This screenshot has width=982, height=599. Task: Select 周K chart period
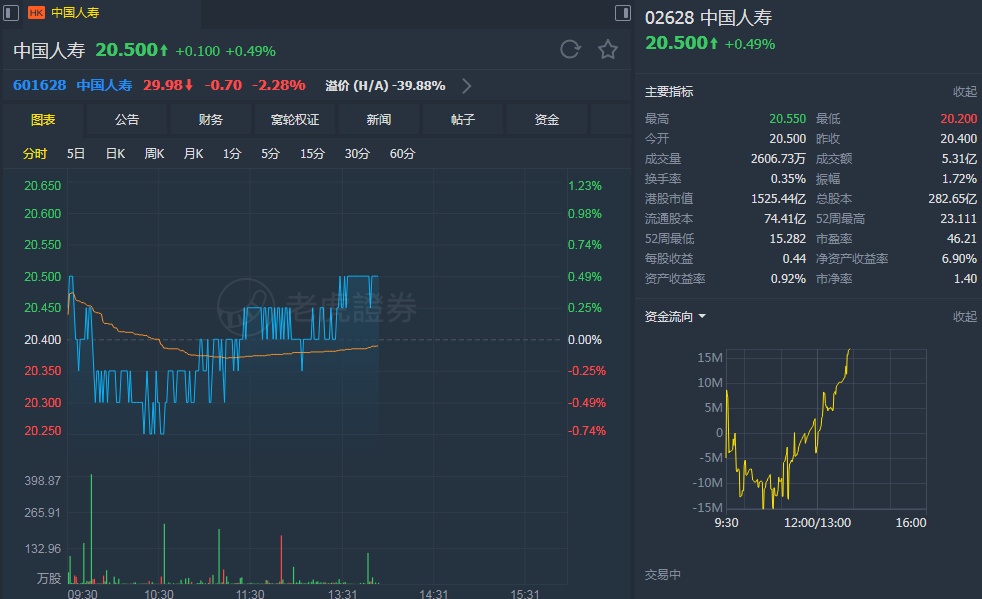tap(154, 154)
